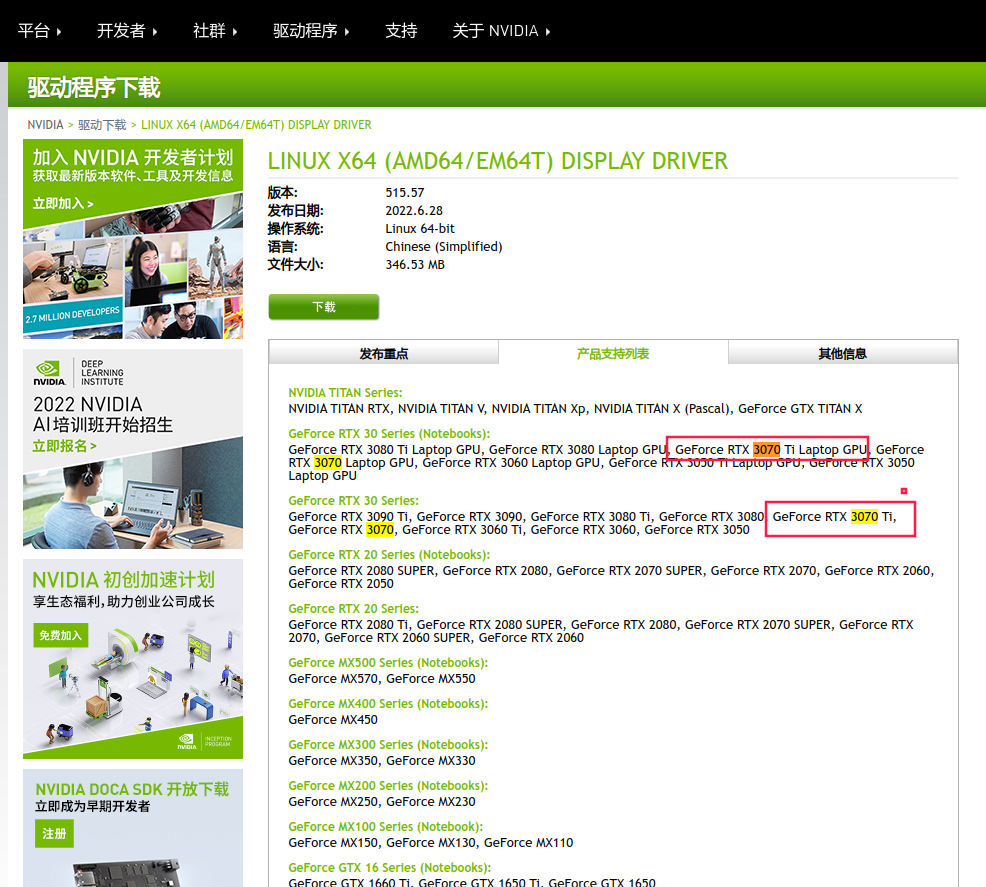Screen dimensions: 986x887
Task: Go to the 支持 page
Action: coord(401,31)
